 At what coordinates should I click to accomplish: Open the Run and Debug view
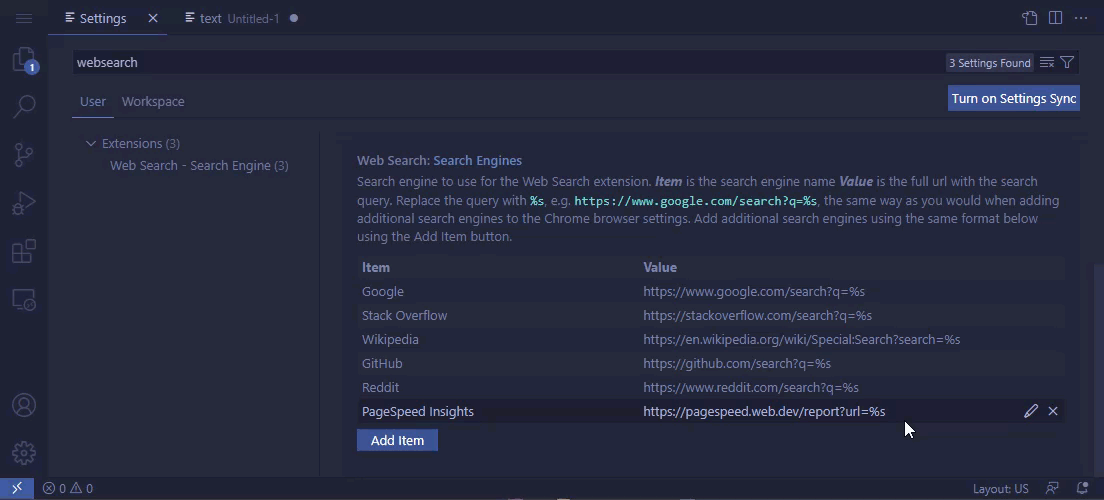pyautogui.click(x=24, y=204)
